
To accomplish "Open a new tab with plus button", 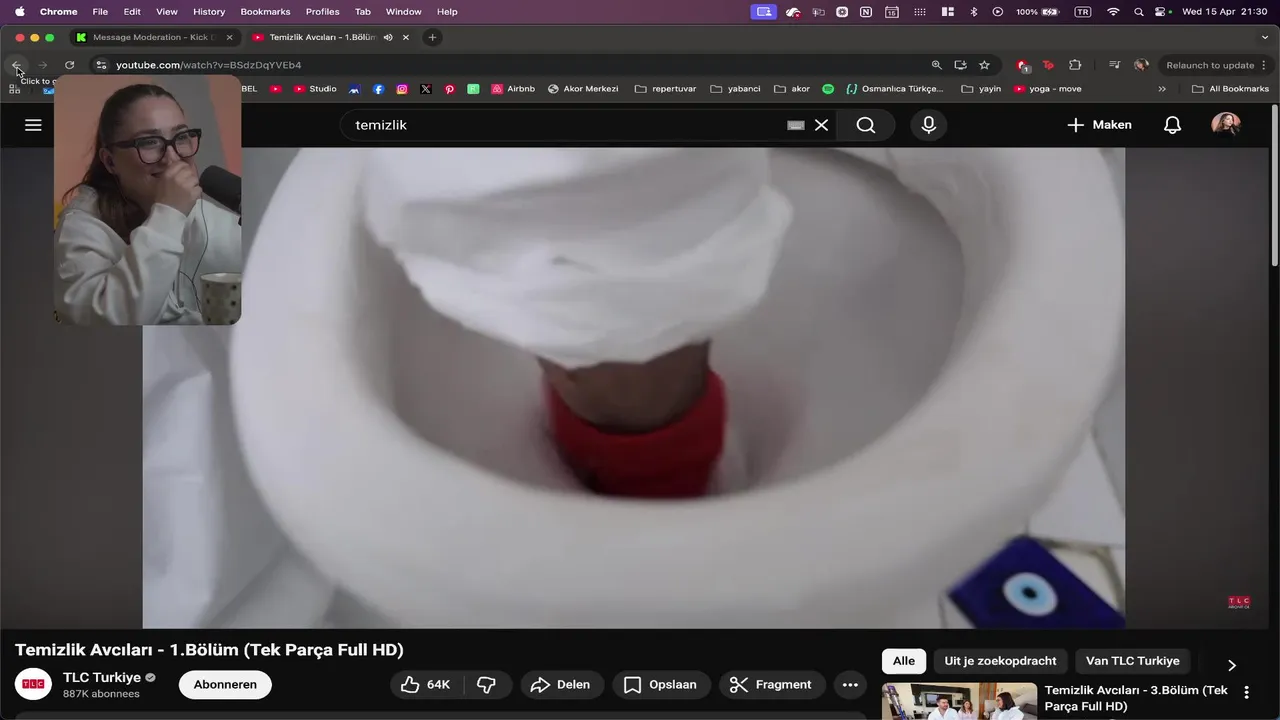I will pyautogui.click(x=432, y=37).
